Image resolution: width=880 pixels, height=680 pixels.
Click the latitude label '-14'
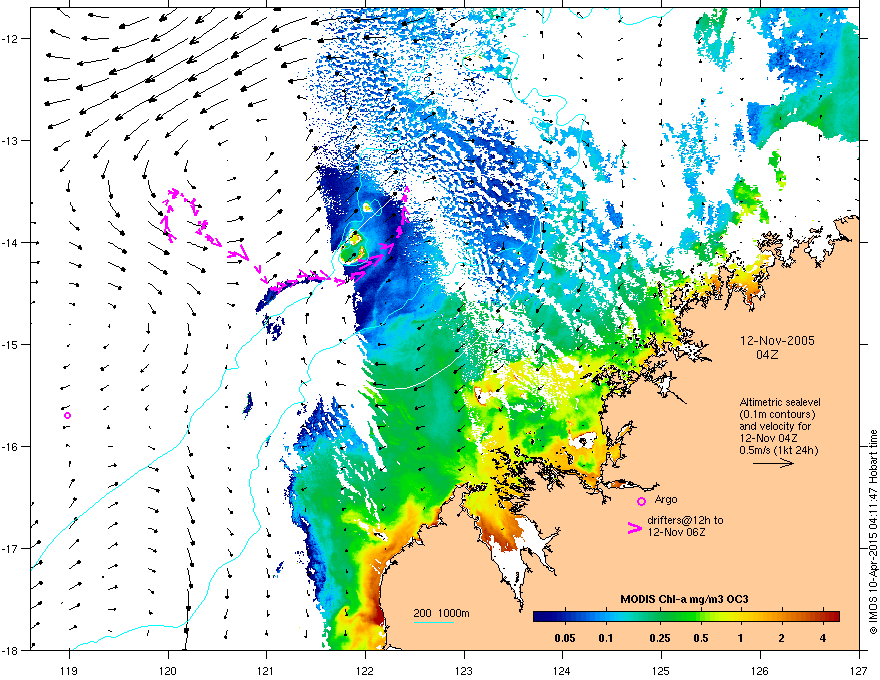tap(11, 242)
